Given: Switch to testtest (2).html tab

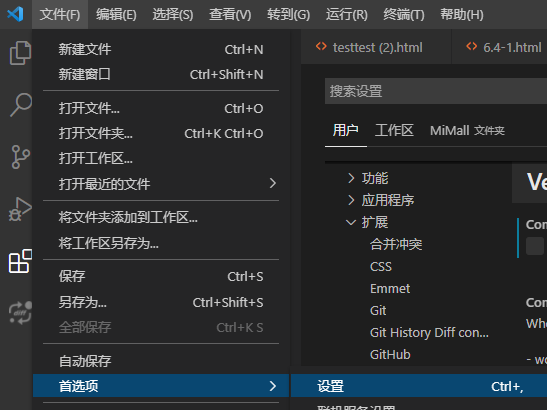Looking at the screenshot, I should (x=376, y=47).
